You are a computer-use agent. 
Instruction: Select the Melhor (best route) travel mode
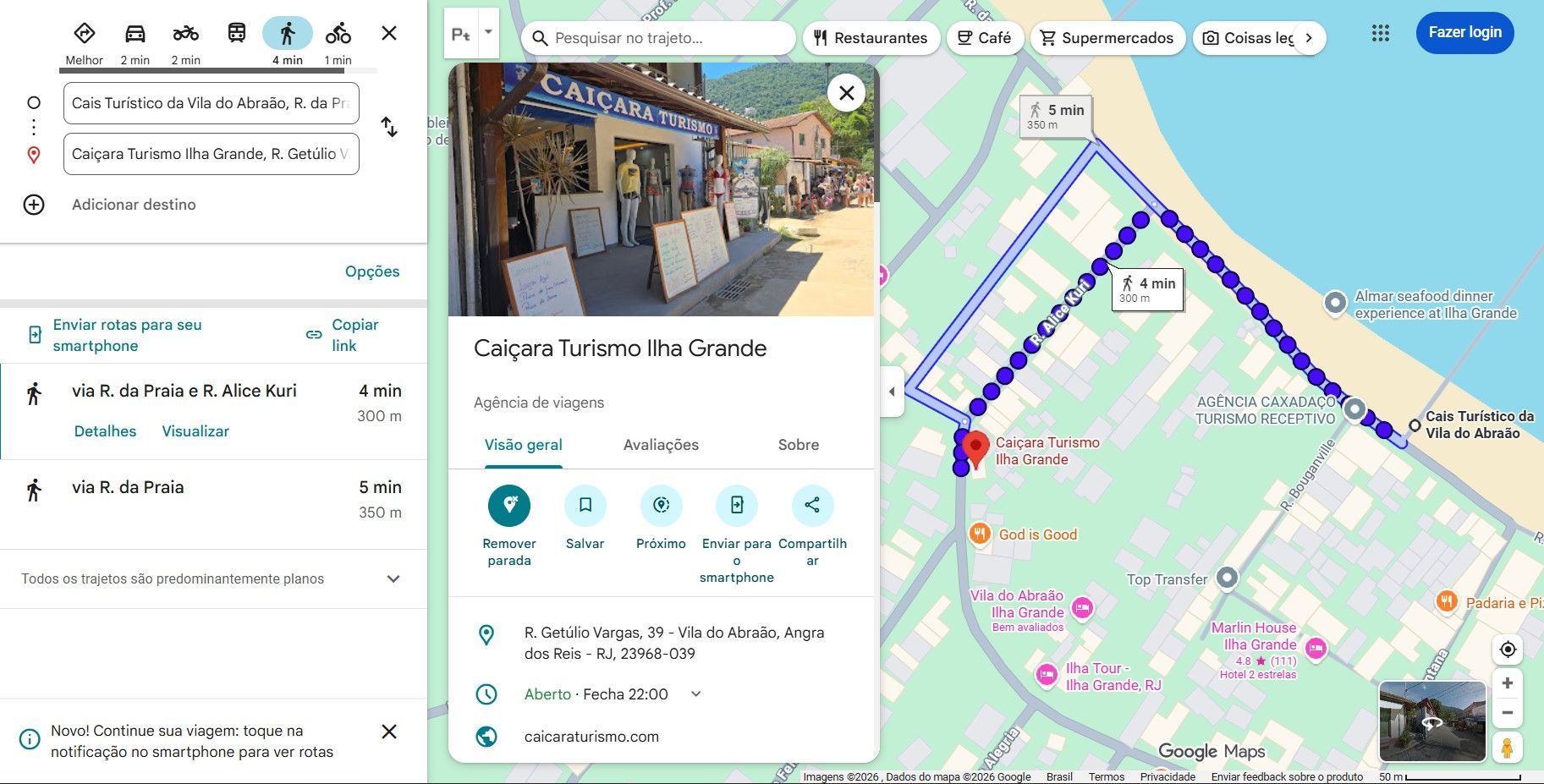coord(84,42)
